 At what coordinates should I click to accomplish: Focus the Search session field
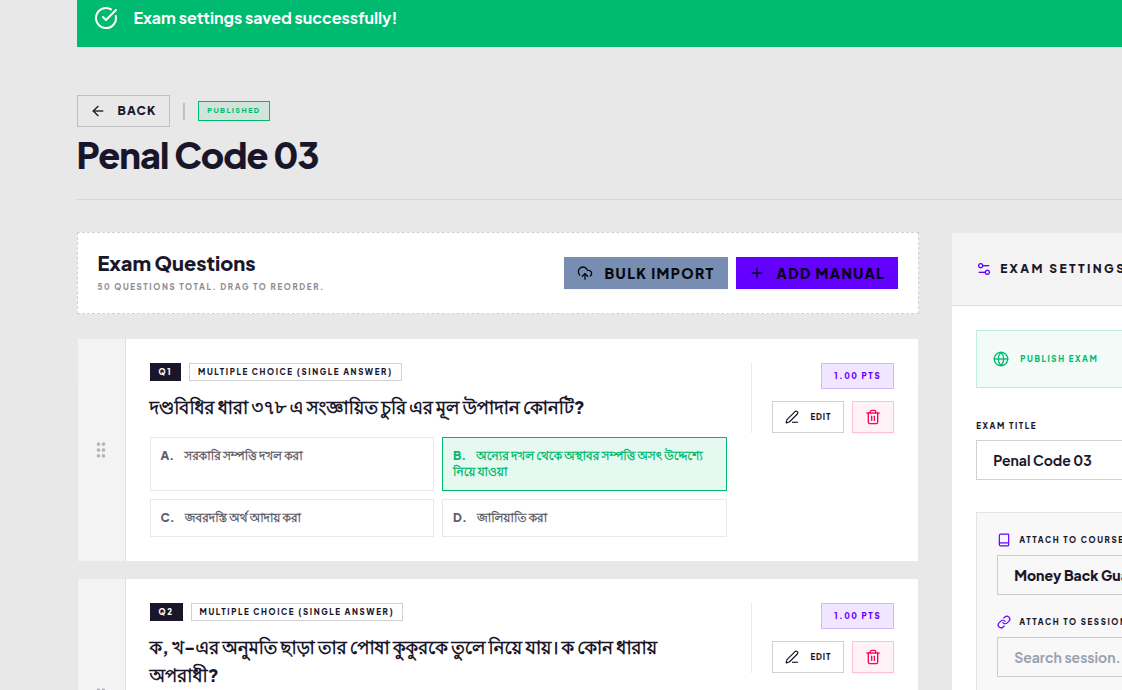[x=1060, y=657]
